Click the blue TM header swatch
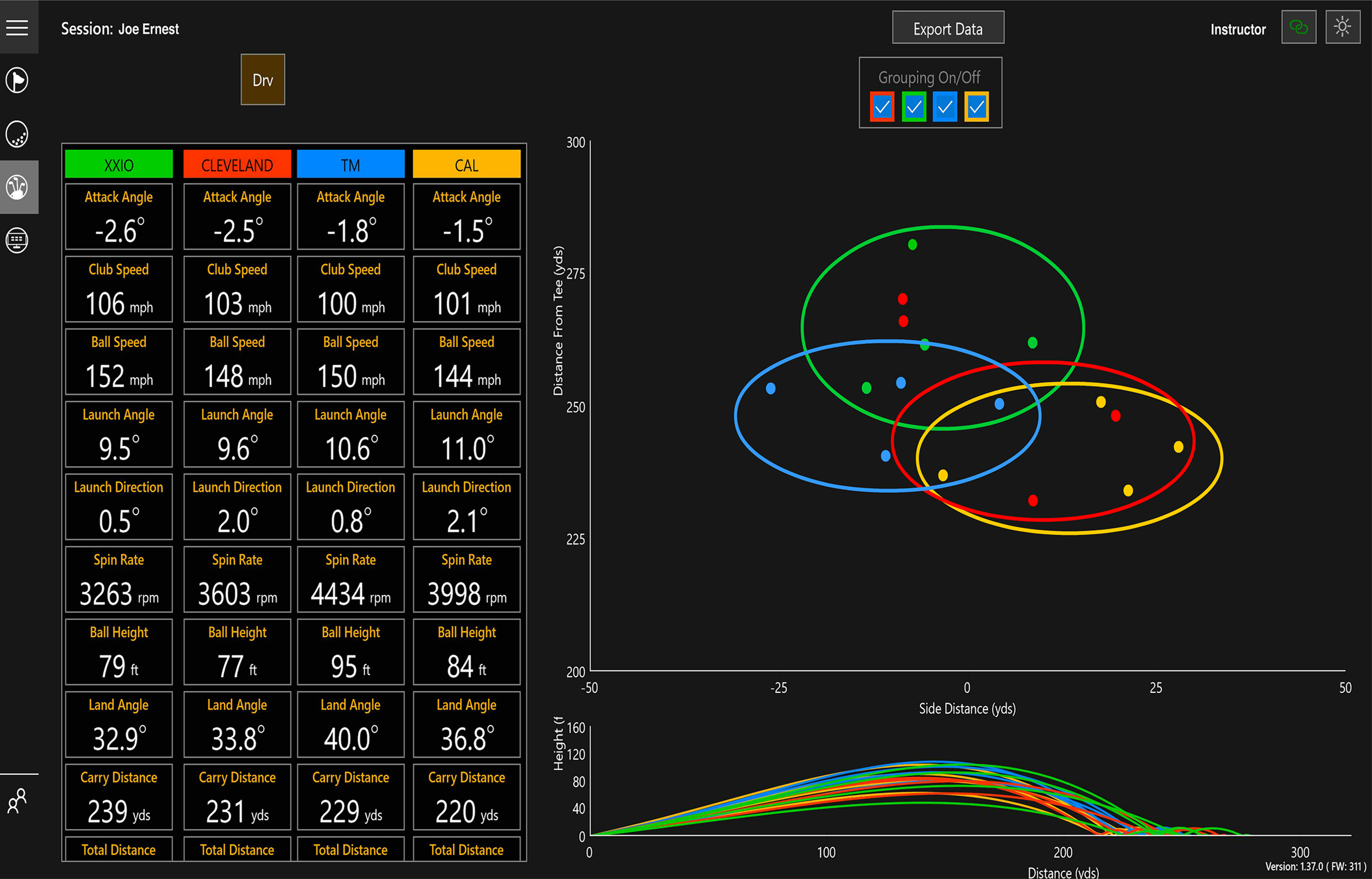Screen dimensions: 1372x879 pyautogui.click(x=350, y=165)
